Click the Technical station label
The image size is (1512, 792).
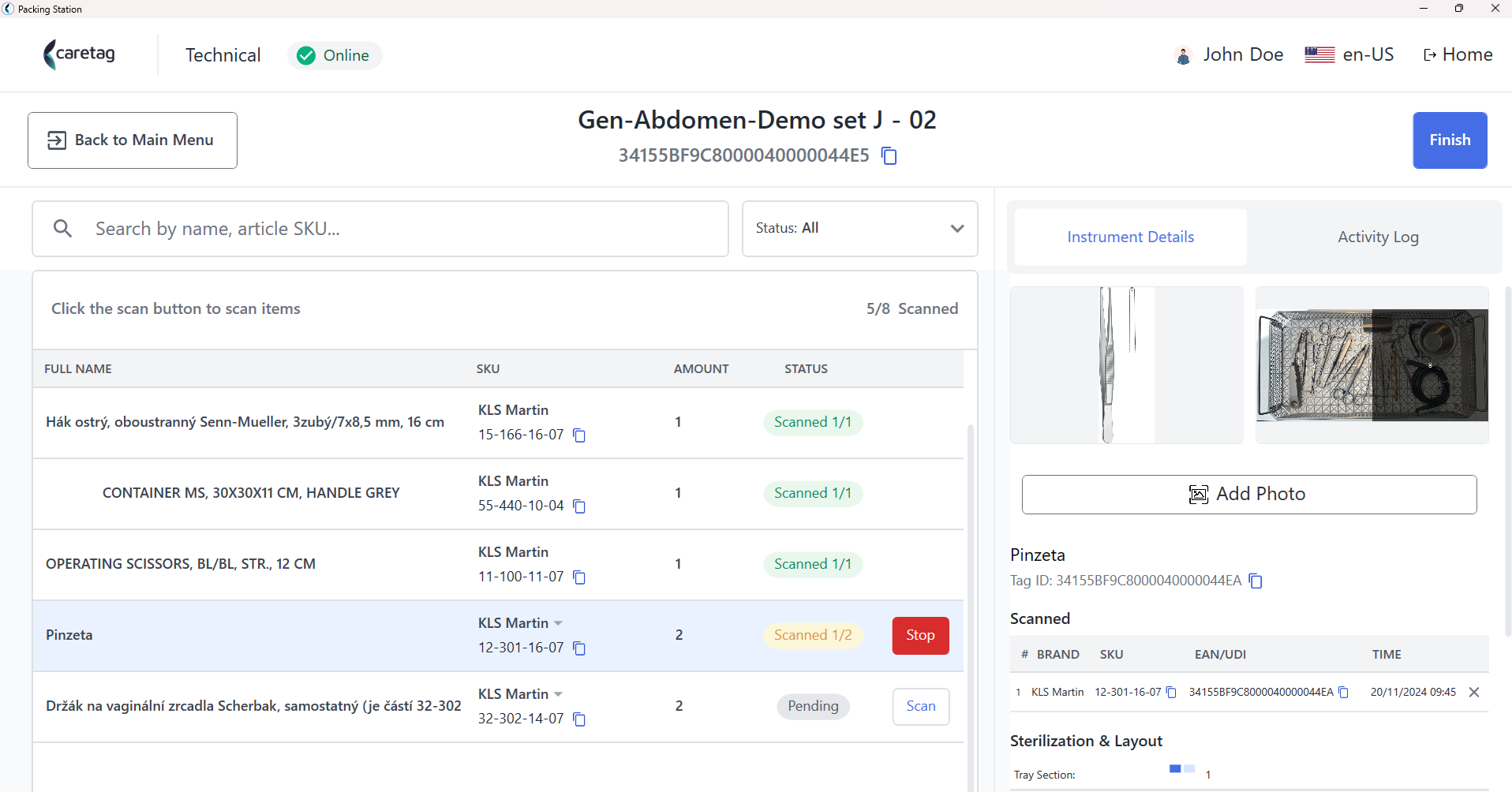[223, 55]
